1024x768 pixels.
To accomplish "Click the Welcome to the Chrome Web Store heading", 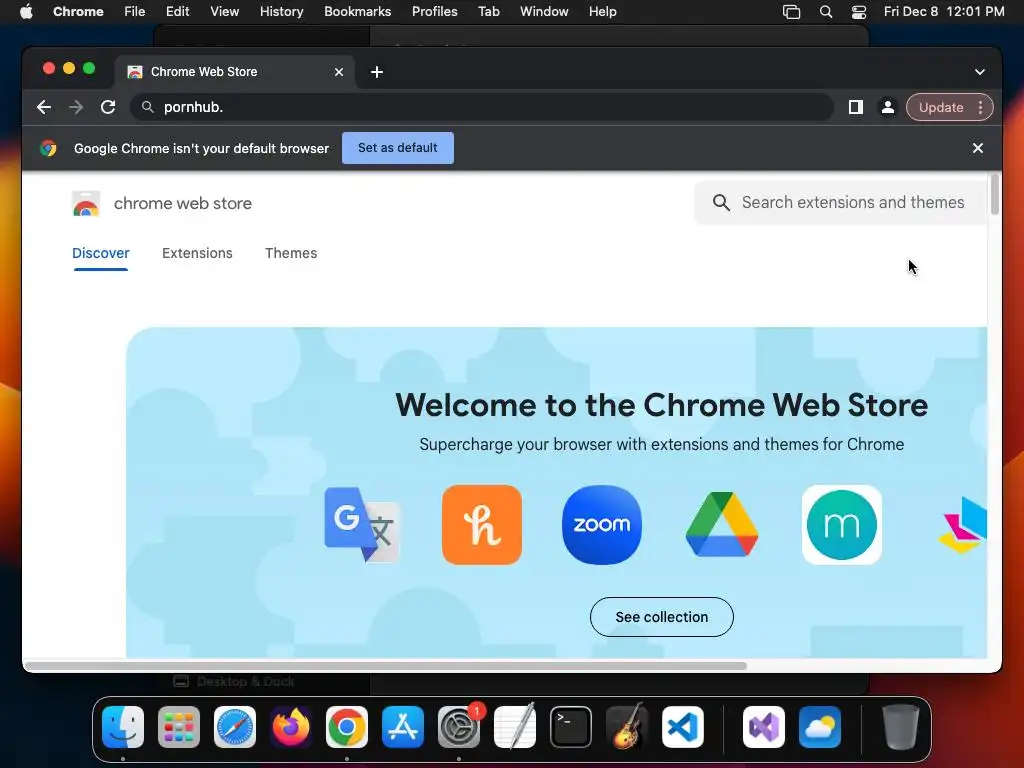I will point(662,406).
